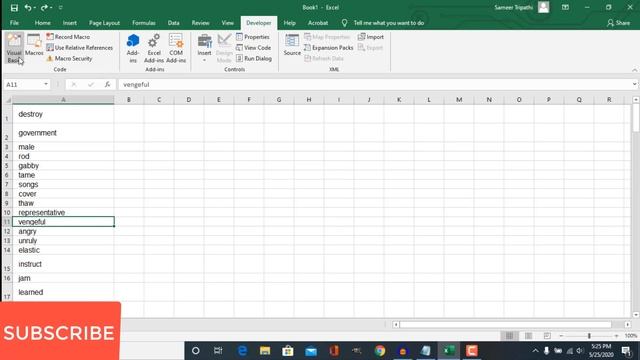Screen dimensions: 640x360
Task: Select column A header
Action: click(63, 100)
